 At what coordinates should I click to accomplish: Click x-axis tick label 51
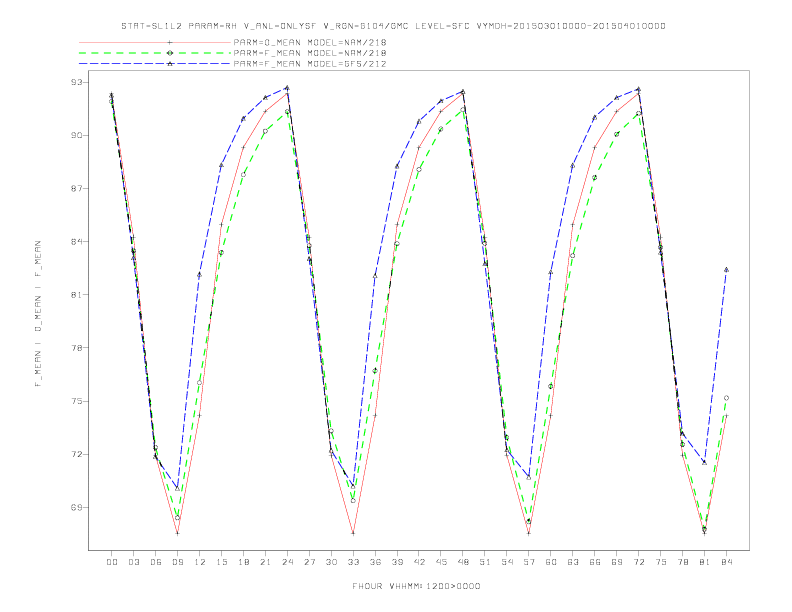click(x=485, y=562)
